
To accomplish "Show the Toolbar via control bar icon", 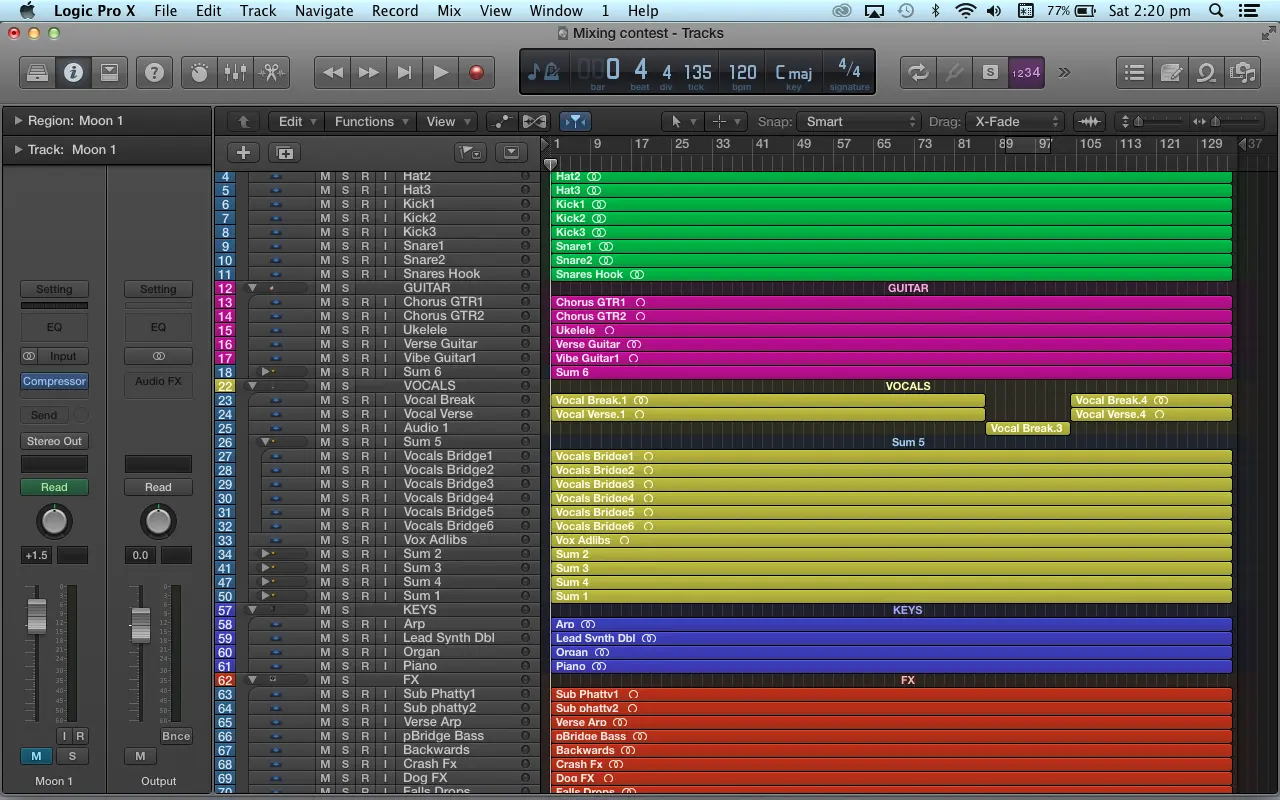I will [x=109, y=72].
